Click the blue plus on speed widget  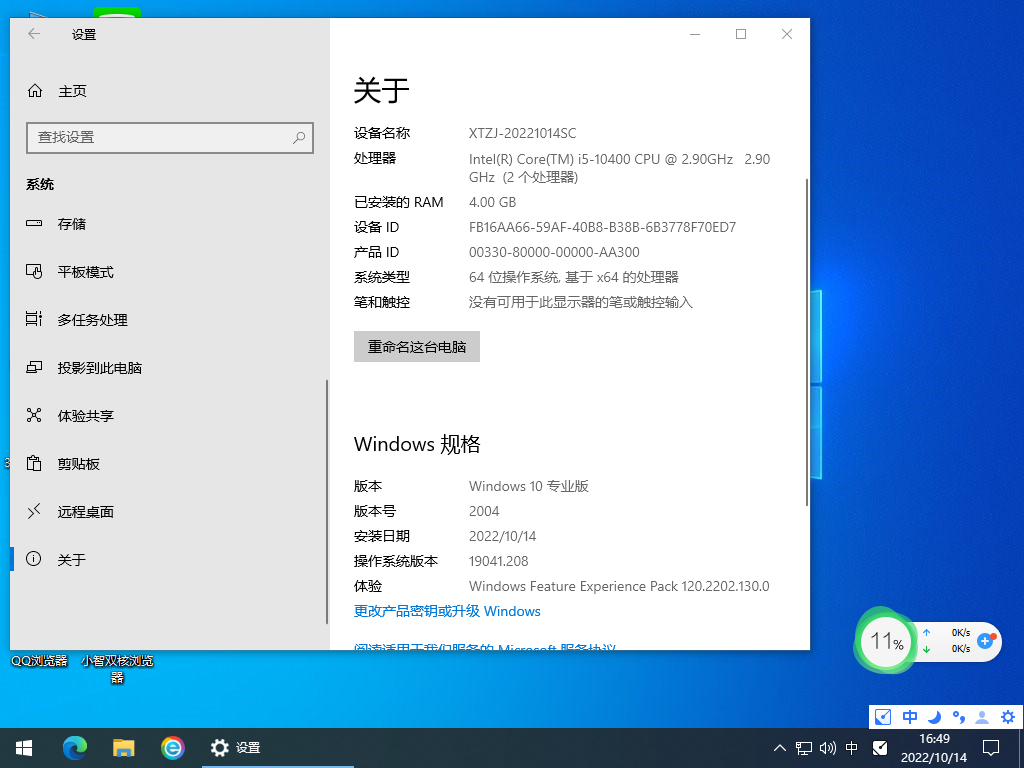pos(985,643)
